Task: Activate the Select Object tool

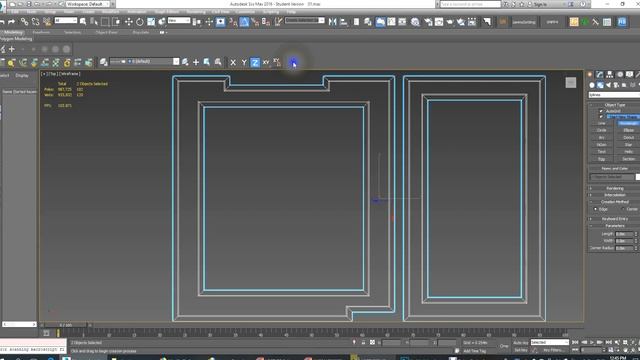Action: point(83,22)
